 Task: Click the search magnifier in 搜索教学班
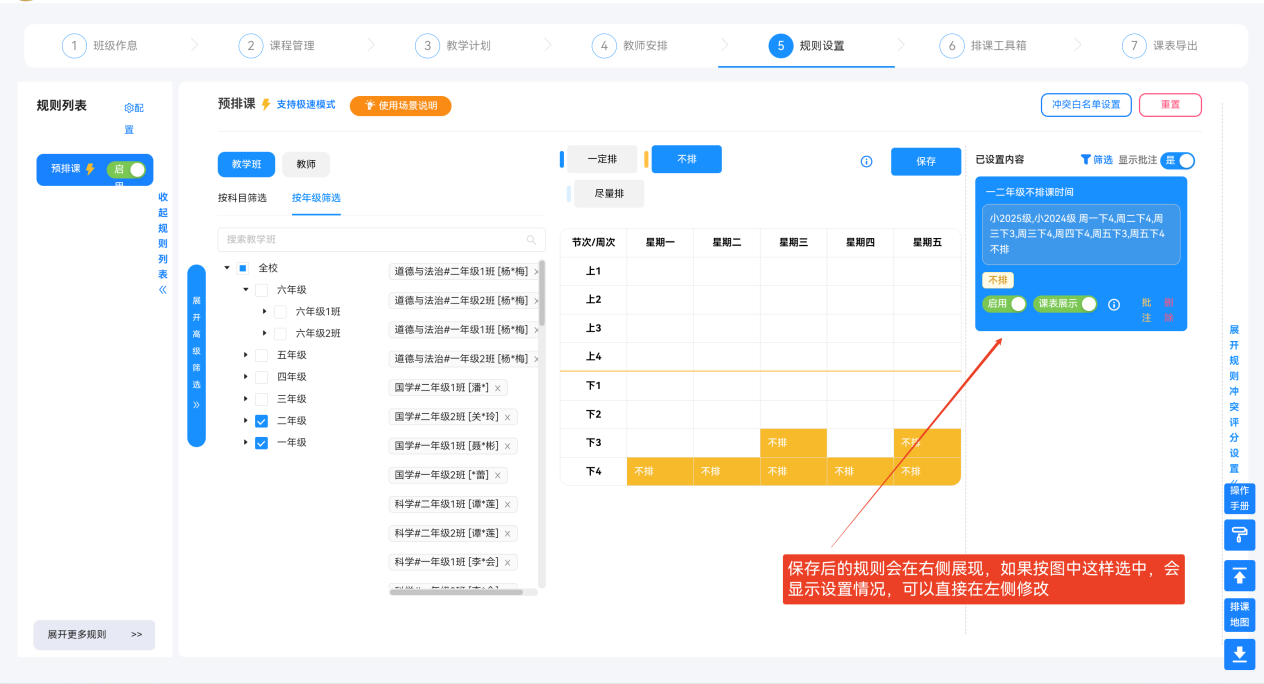[531, 240]
